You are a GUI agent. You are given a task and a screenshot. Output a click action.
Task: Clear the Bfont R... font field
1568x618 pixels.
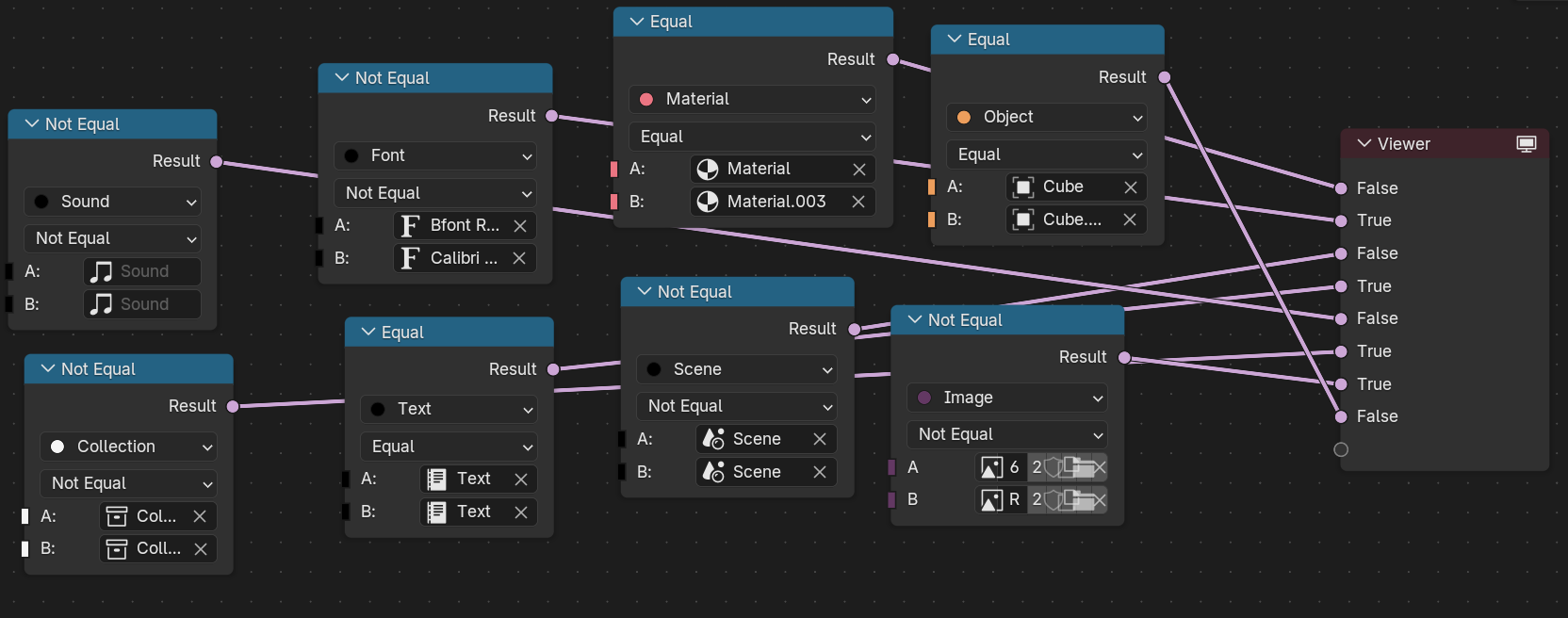520,226
